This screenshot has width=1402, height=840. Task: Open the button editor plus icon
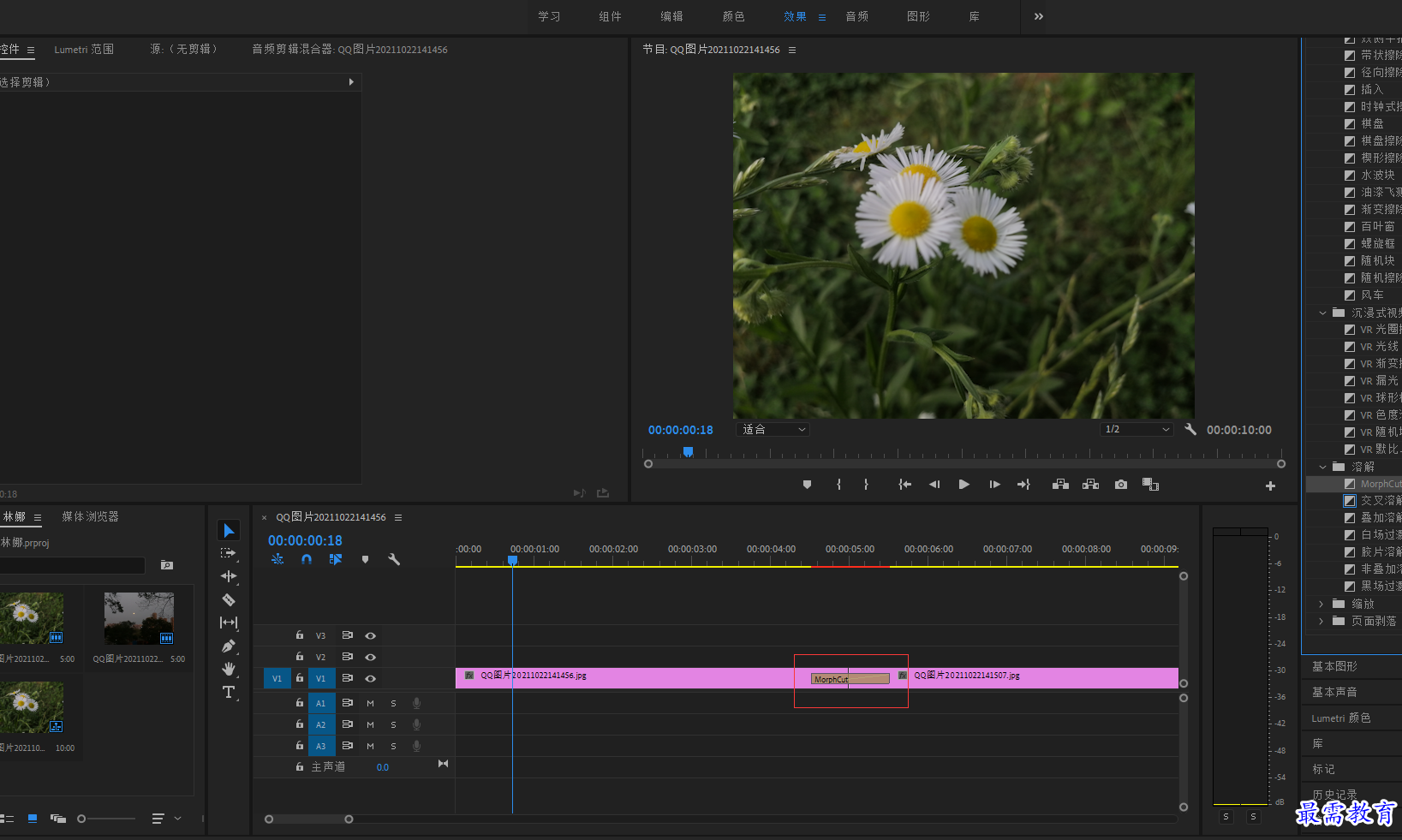click(x=1270, y=486)
